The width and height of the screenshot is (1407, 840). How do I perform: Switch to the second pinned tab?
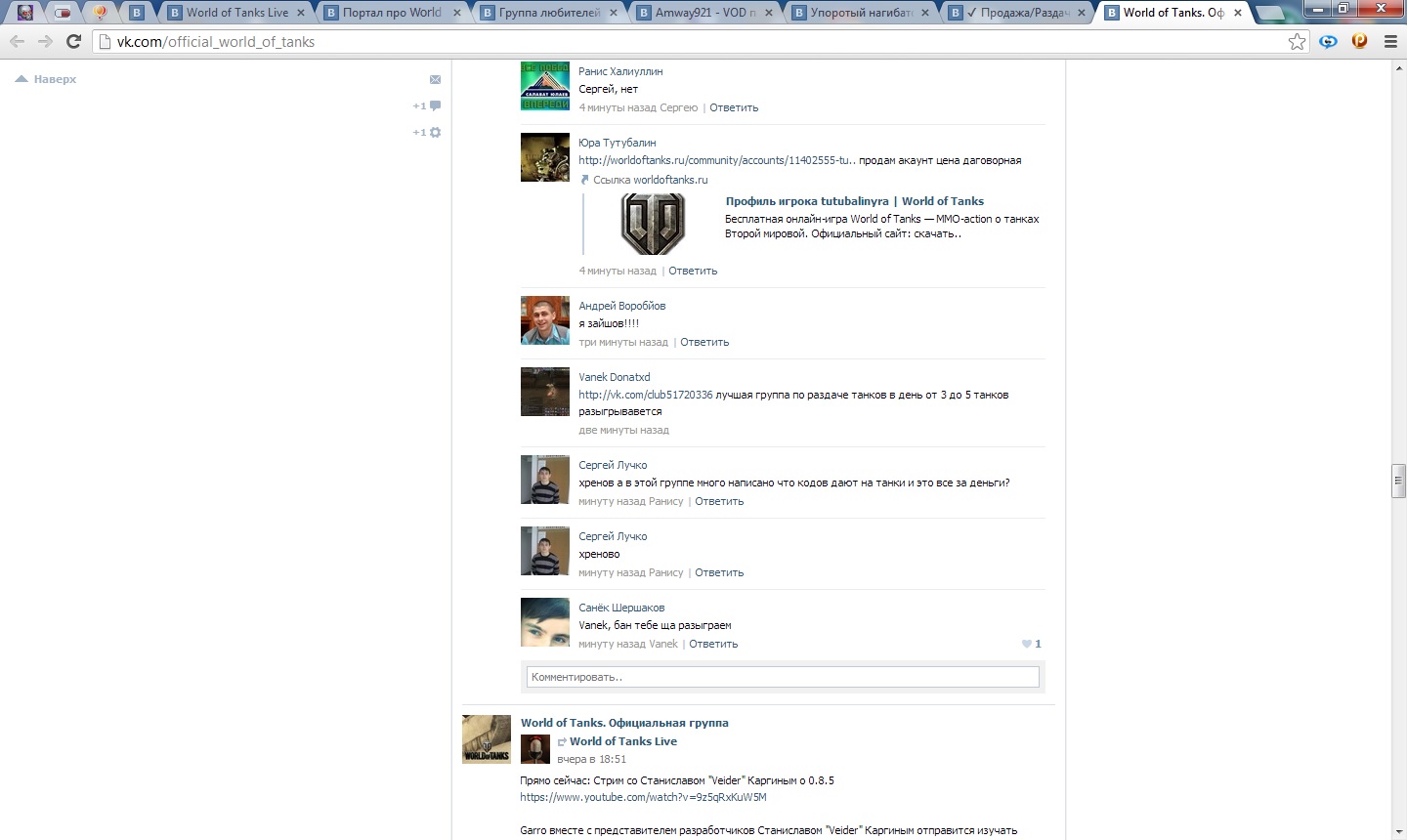click(x=63, y=13)
